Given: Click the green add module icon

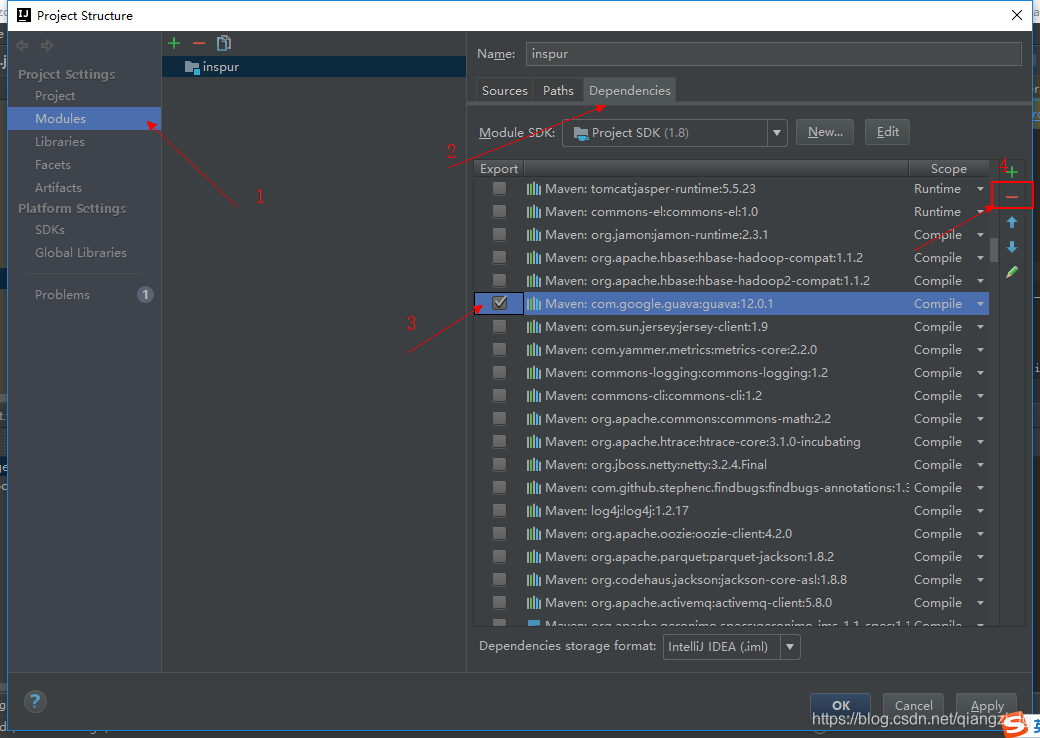Looking at the screenshot, I should 173,43.
